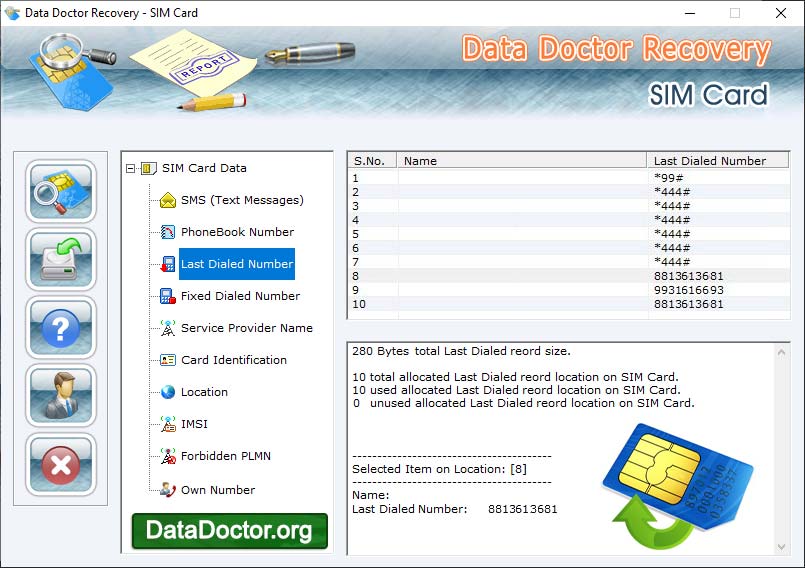Click the PhoneBook icon
Viewport: 805px width, 568px height.
tap(167, 232)
